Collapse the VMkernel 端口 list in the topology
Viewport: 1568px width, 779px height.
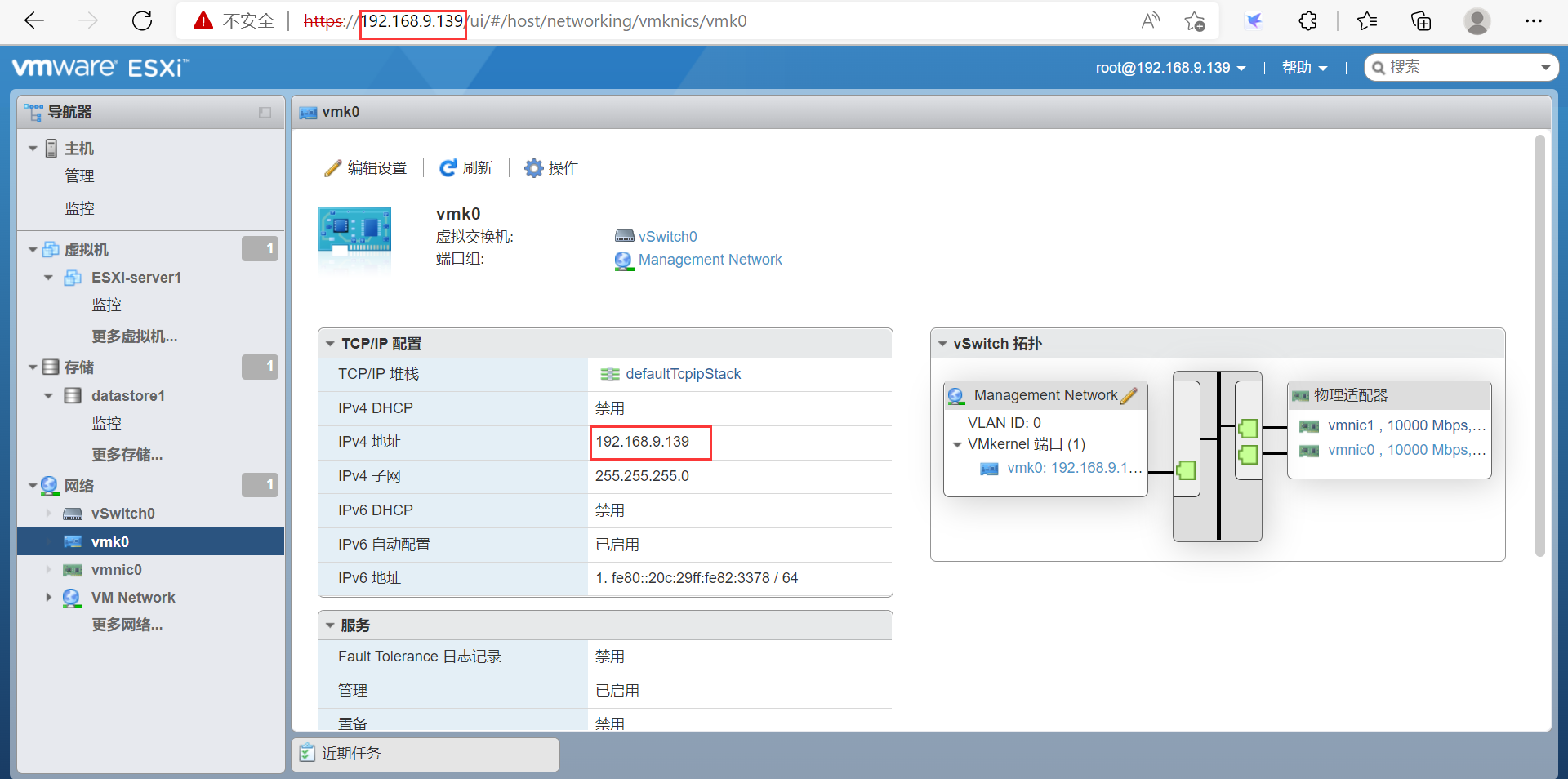coord(957,445)
